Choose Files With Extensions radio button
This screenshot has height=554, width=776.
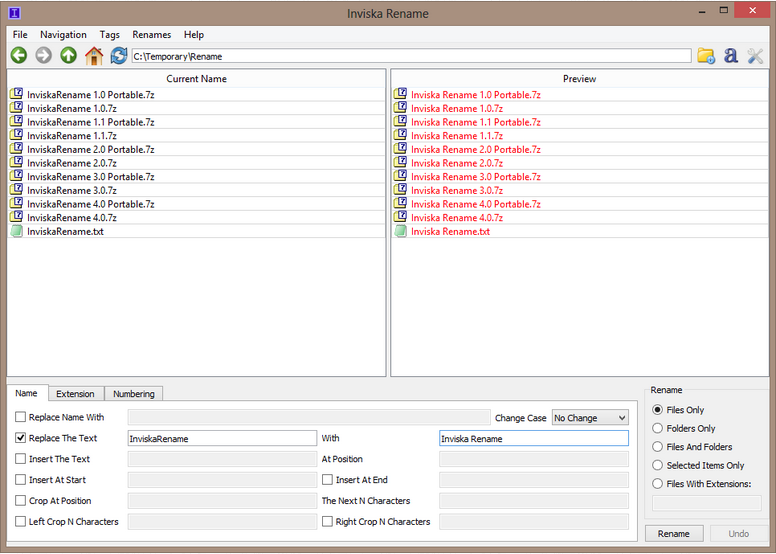tap(657, 484)
